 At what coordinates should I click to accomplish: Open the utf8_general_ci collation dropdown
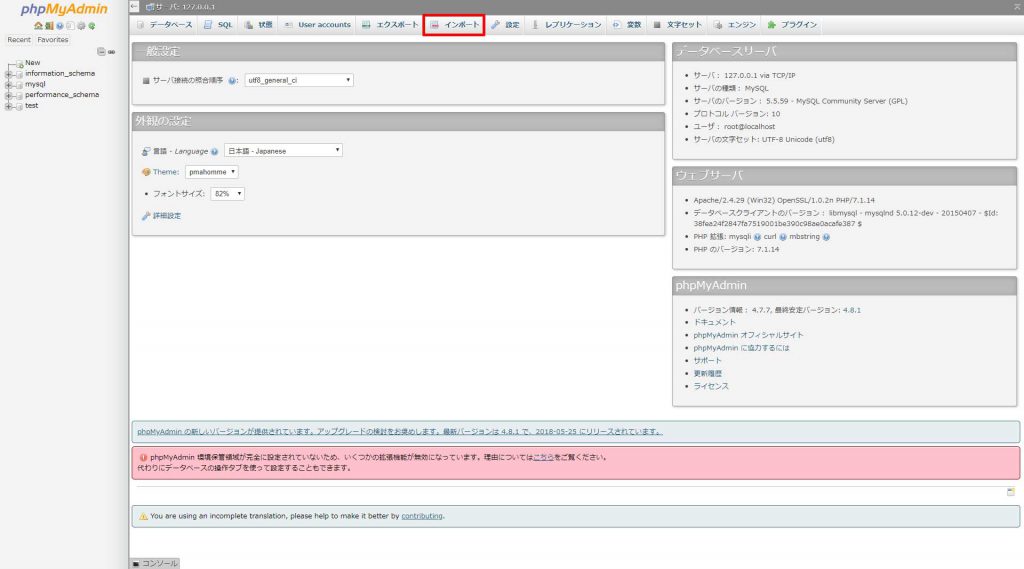click(299, 80)
